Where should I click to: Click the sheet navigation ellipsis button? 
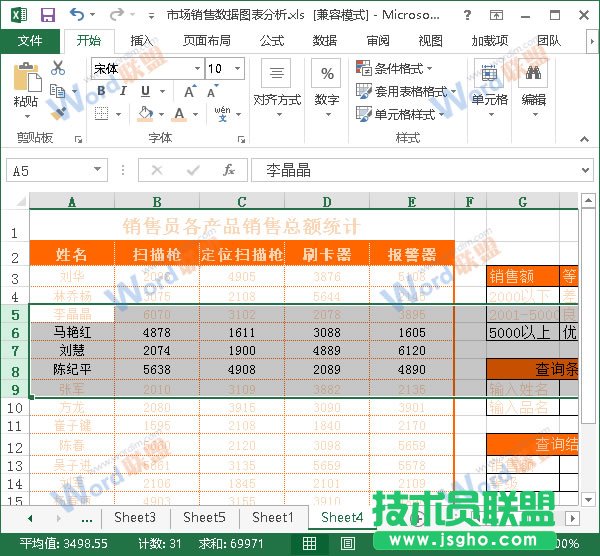(87, 519)
